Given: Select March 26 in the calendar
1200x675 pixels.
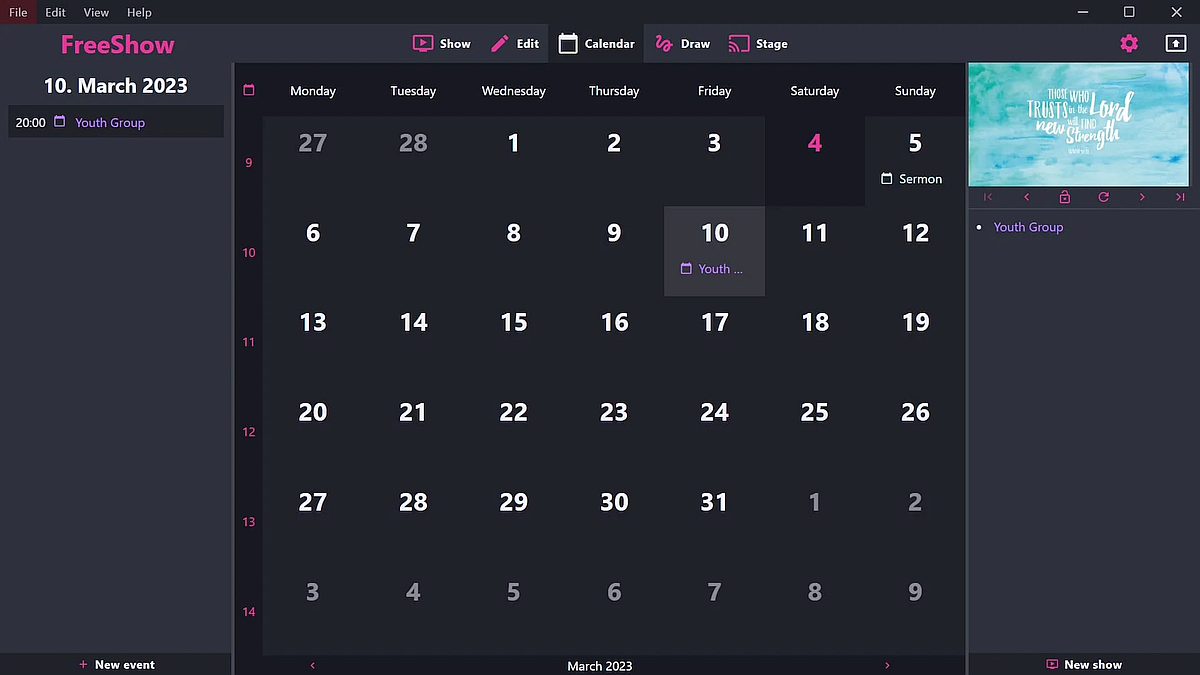Looking at the screenshot, I should pyautogui.click(x=915, y=430).
